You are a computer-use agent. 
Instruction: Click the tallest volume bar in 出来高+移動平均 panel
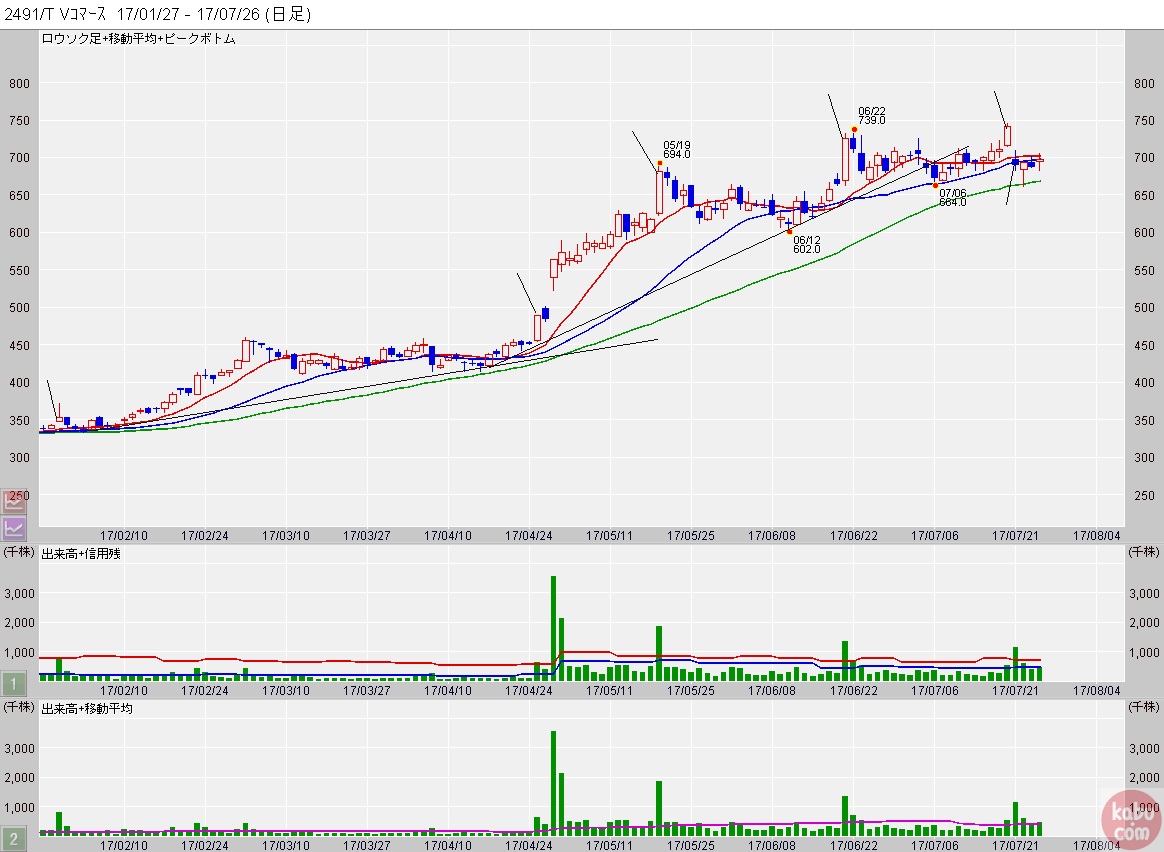coord(553,782)
